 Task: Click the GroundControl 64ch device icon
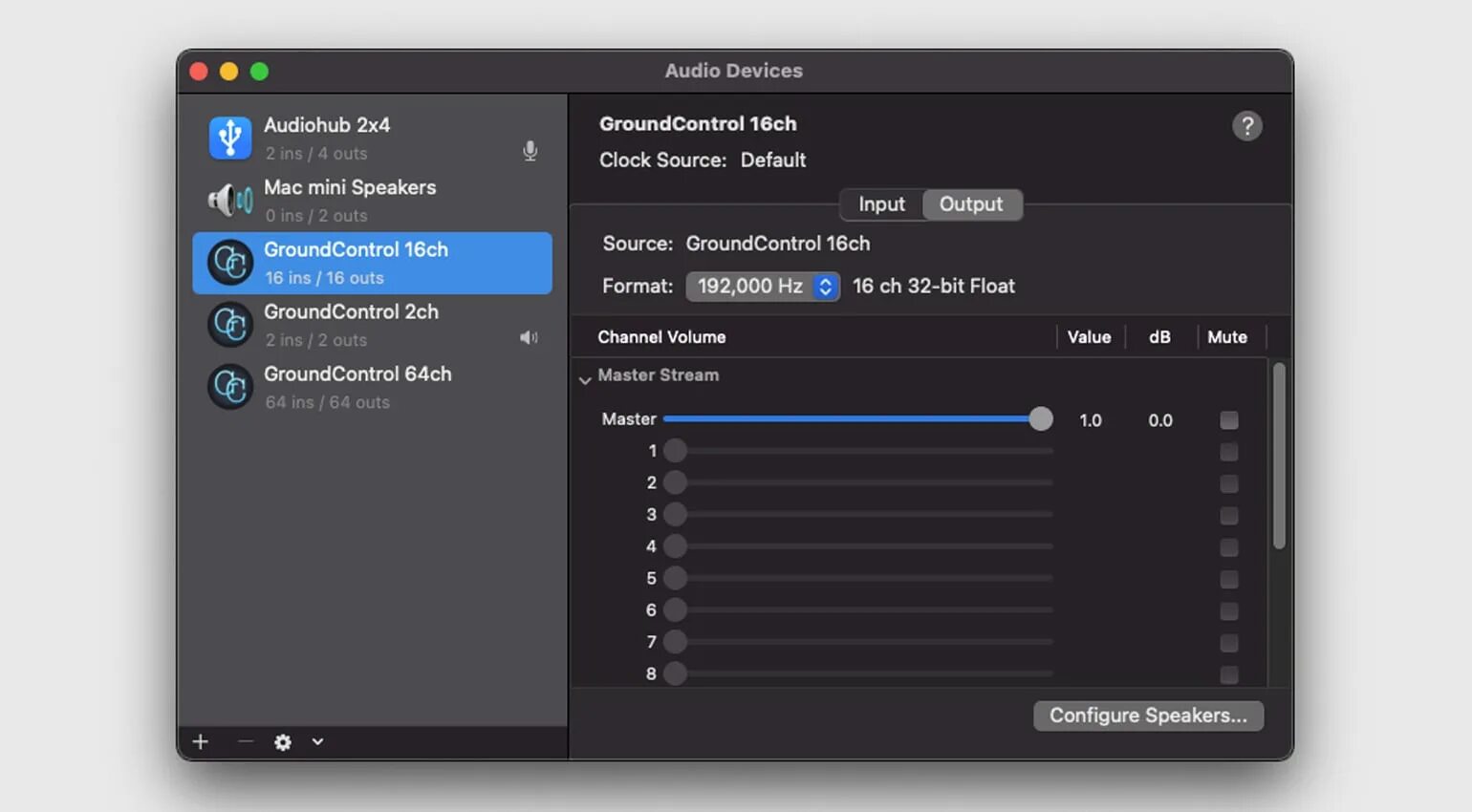tap(229, 387)
